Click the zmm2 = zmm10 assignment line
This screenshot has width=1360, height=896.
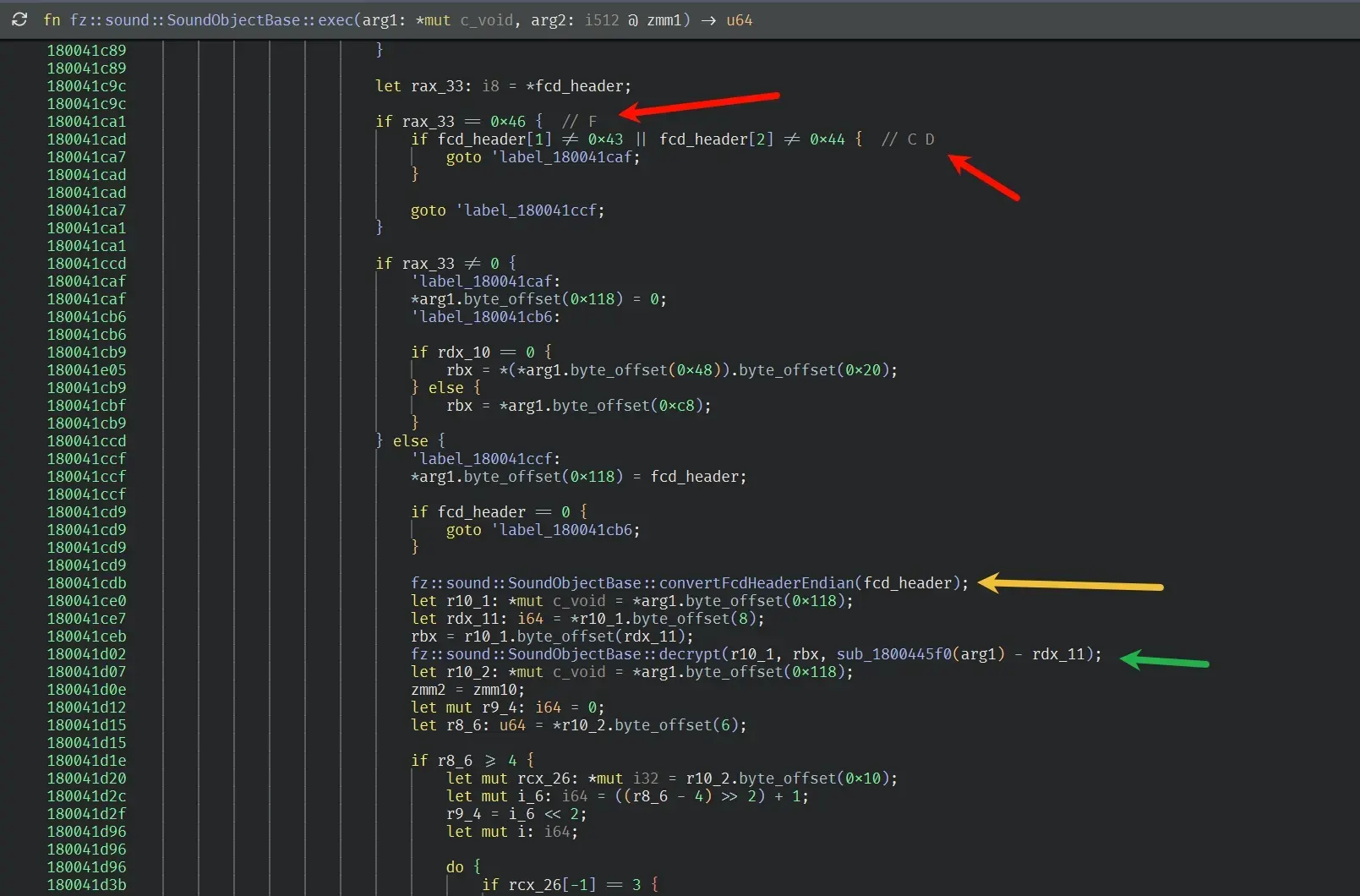(x=468, y=690)
